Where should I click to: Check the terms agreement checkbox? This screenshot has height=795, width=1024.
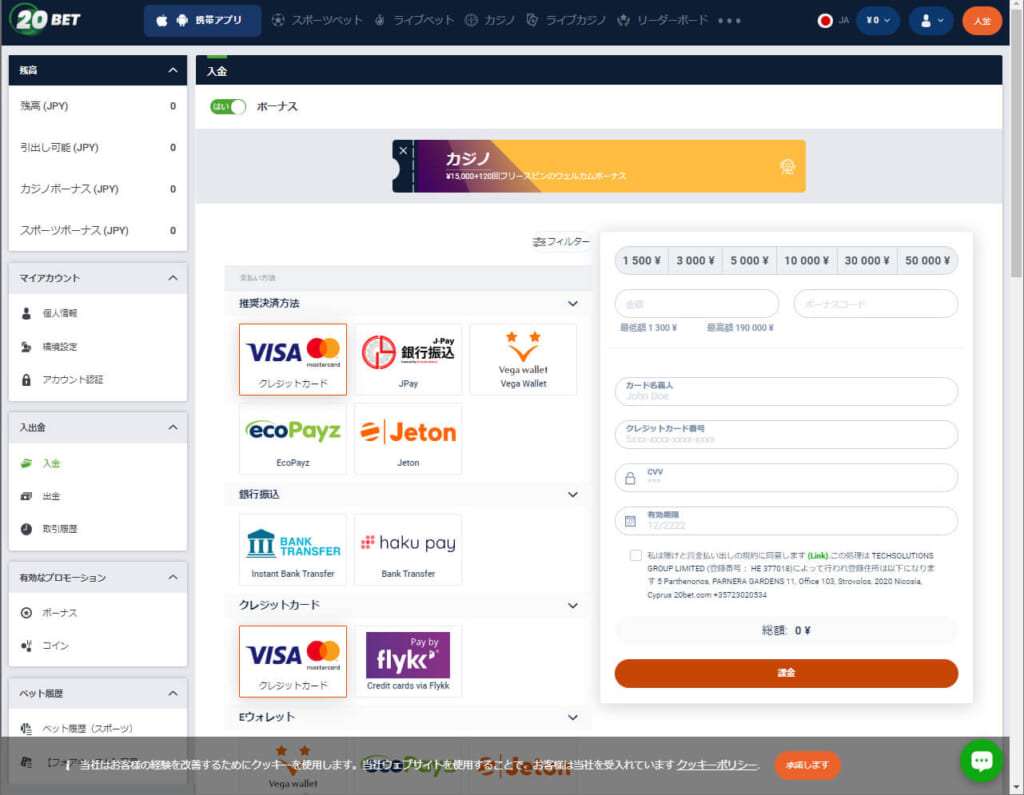click(x=635, y=555)
